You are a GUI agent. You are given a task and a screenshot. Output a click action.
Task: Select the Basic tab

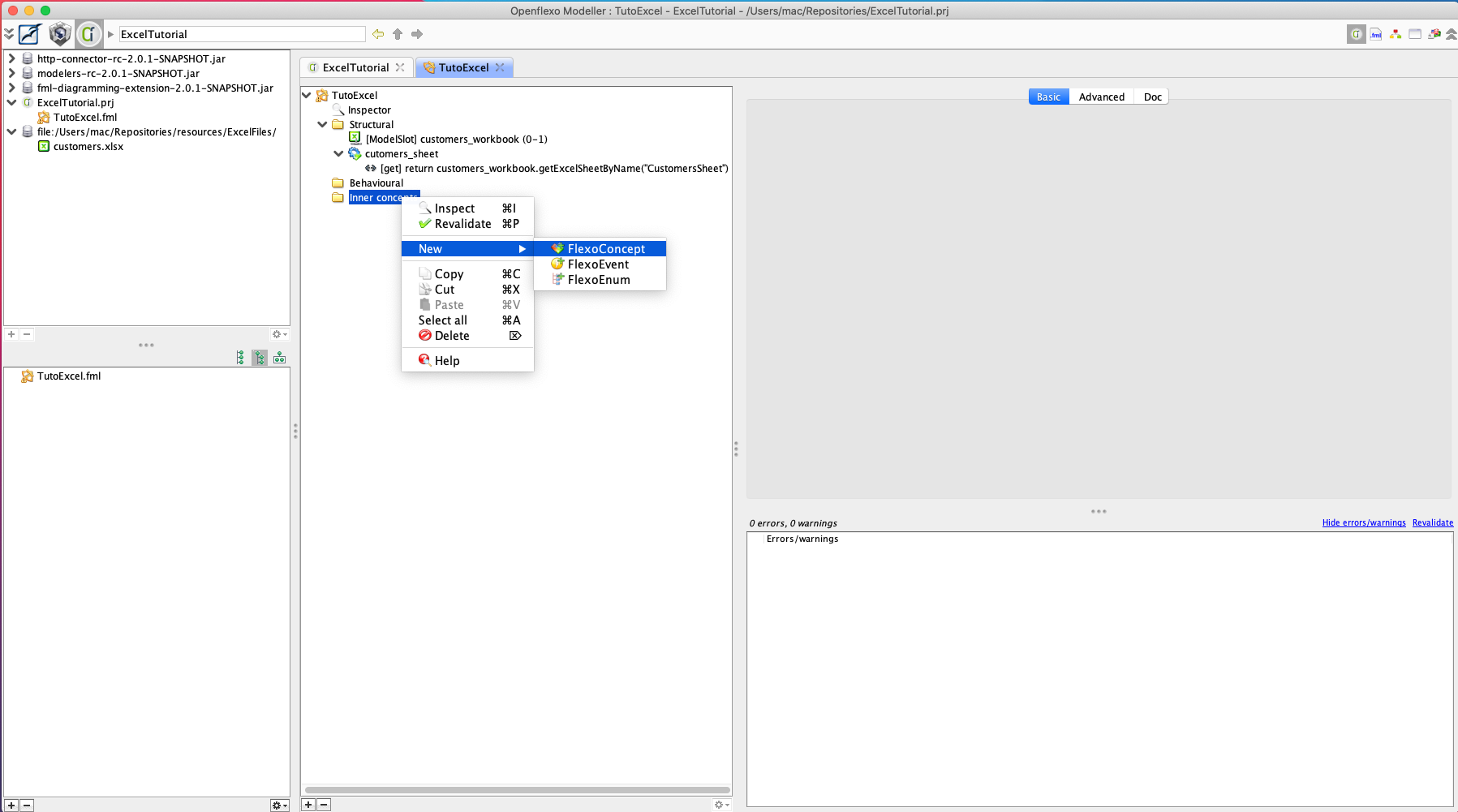click(1048, 97)
